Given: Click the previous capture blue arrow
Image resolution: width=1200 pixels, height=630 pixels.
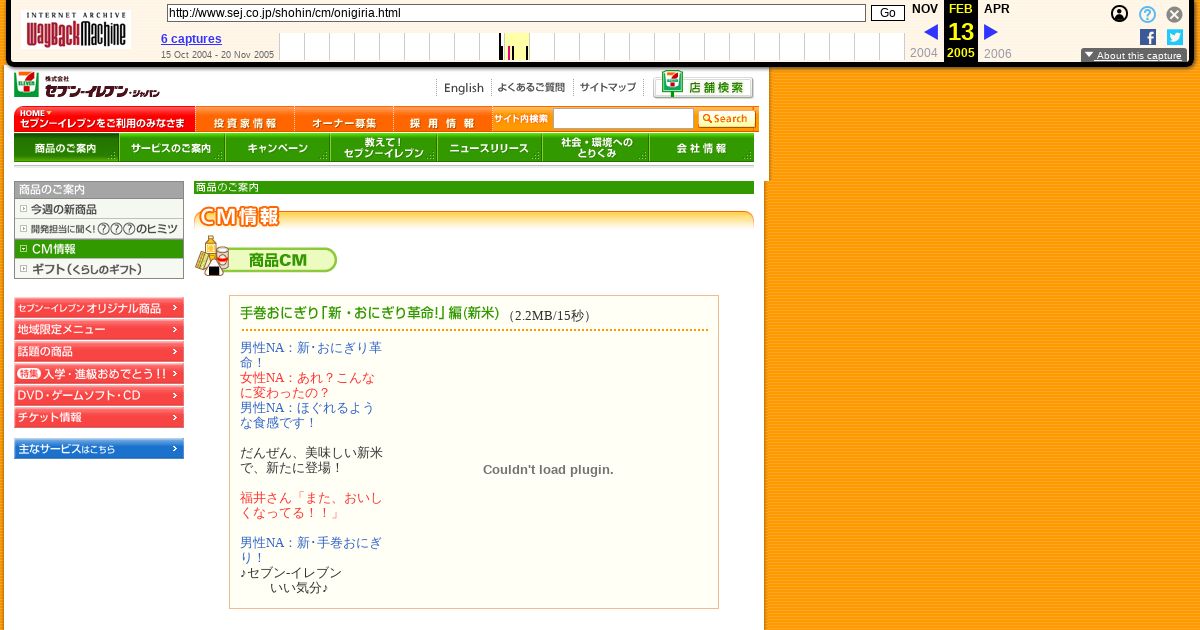Looking at the screenshot, I should (x=930, y=32).
